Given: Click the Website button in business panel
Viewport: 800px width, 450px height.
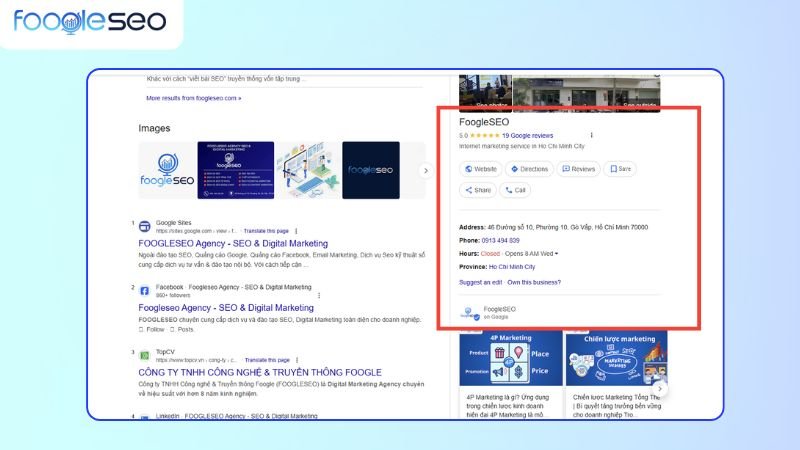Looking at the screenshot, I should click(x=480, y=169).
